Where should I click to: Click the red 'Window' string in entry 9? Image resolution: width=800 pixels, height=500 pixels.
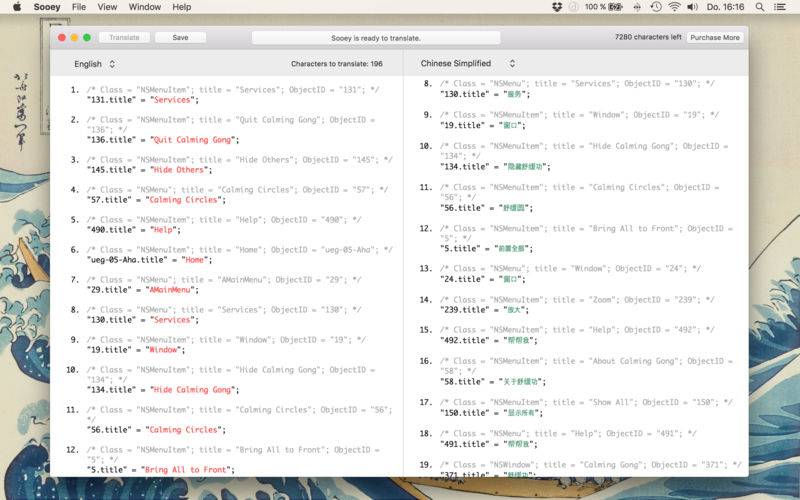[x=163, y=349]
